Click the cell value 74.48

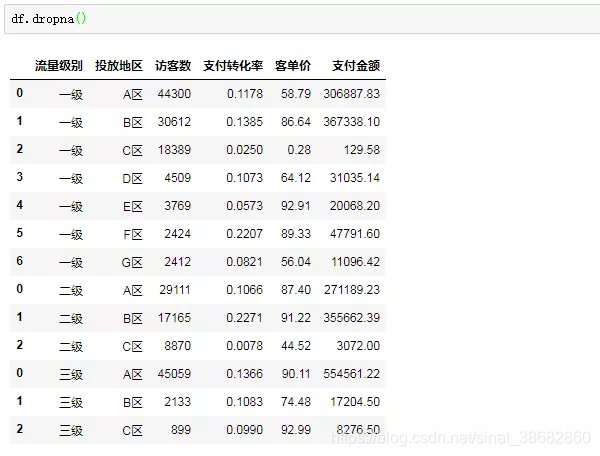(x=296, y=402)
